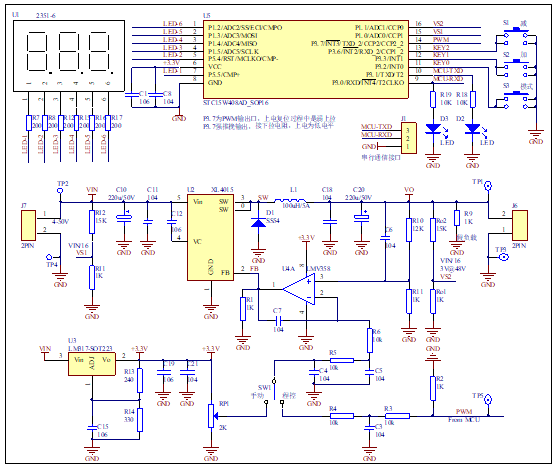558x469 pixels.
Task: Select the XL4015 buck converter chip U2
Action: pyautogui.click(x=211, y=237)
